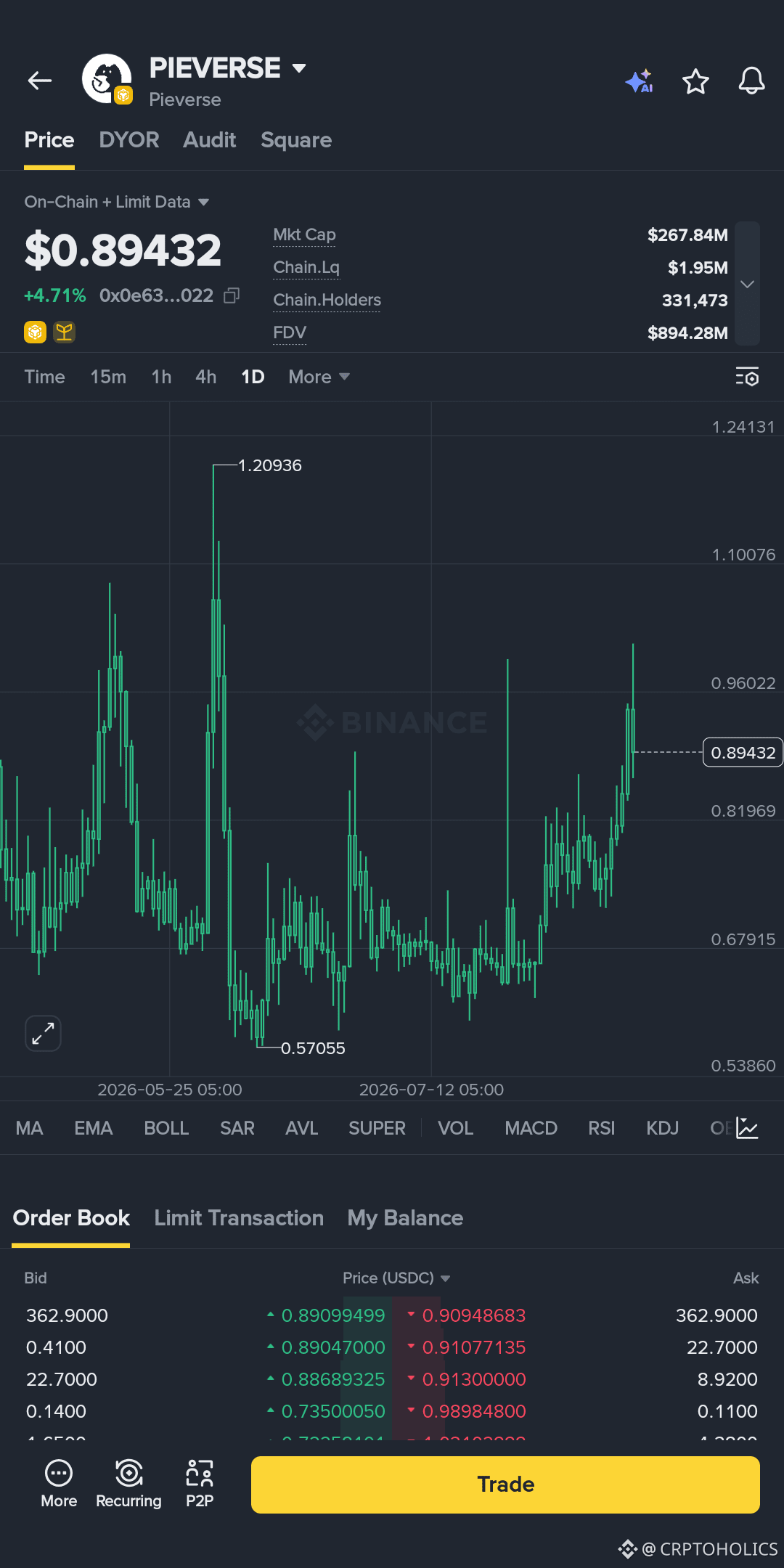This screenshot has height=1568, width=784.
Task: Tap the 1.20936 high label on chart
Action: click(270, 465)
